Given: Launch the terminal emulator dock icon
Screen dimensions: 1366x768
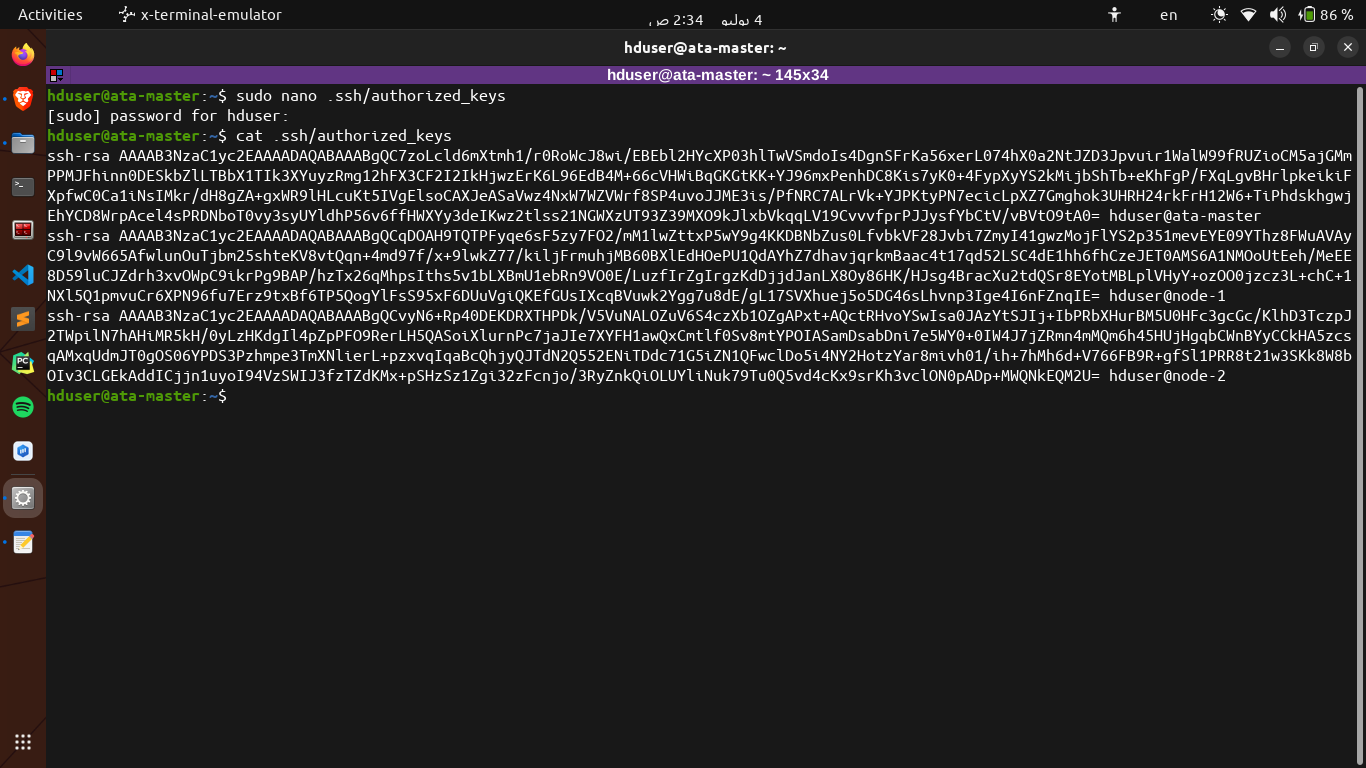Looking at the screenshot, I should pos(22,187).
